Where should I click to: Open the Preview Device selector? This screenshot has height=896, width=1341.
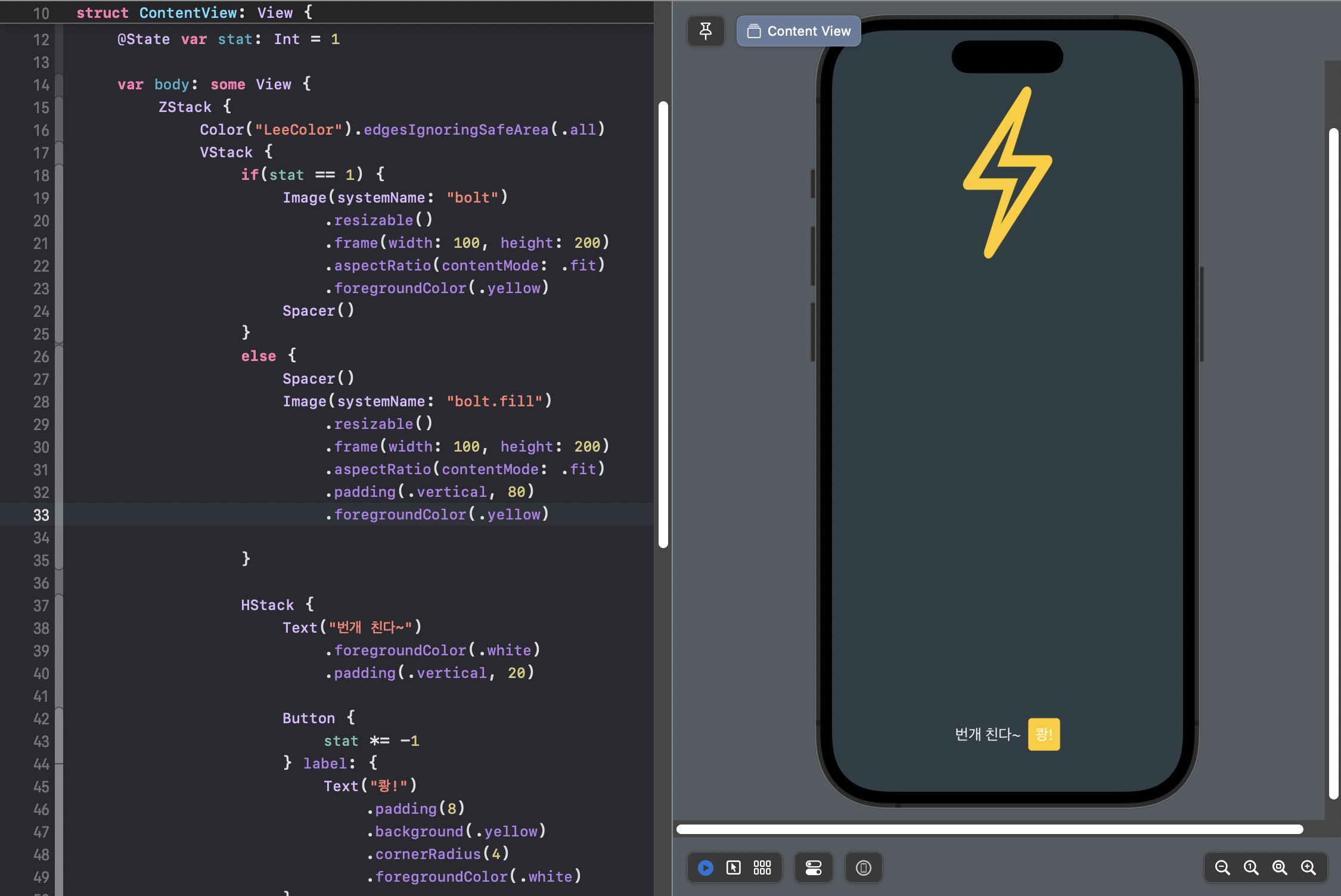(x=864, y=867)
